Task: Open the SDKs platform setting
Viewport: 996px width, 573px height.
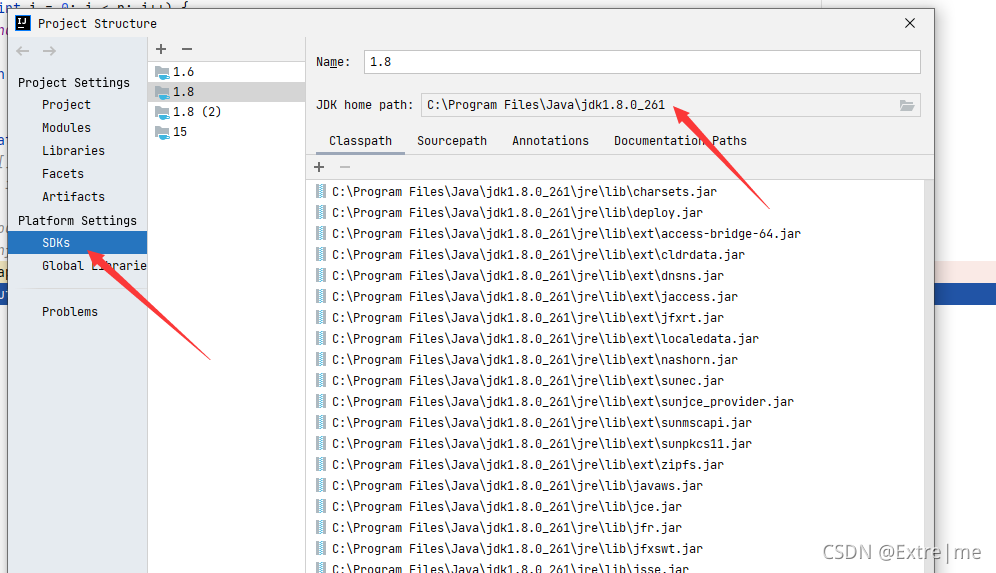Action: [x=77, y=243]
